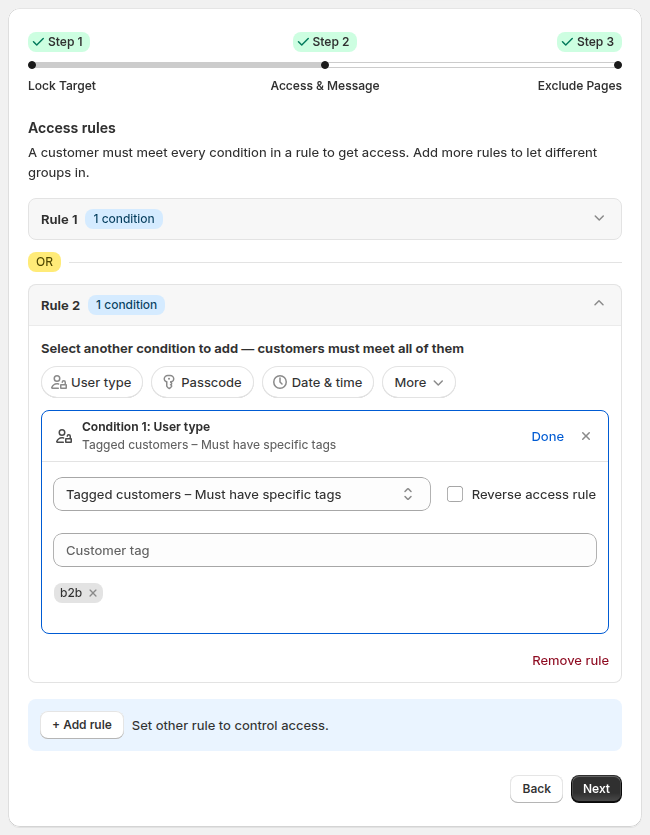Viewport: 650px width, 835px height.
Task: Open the Tagged customers user type select
Action: 242,494
